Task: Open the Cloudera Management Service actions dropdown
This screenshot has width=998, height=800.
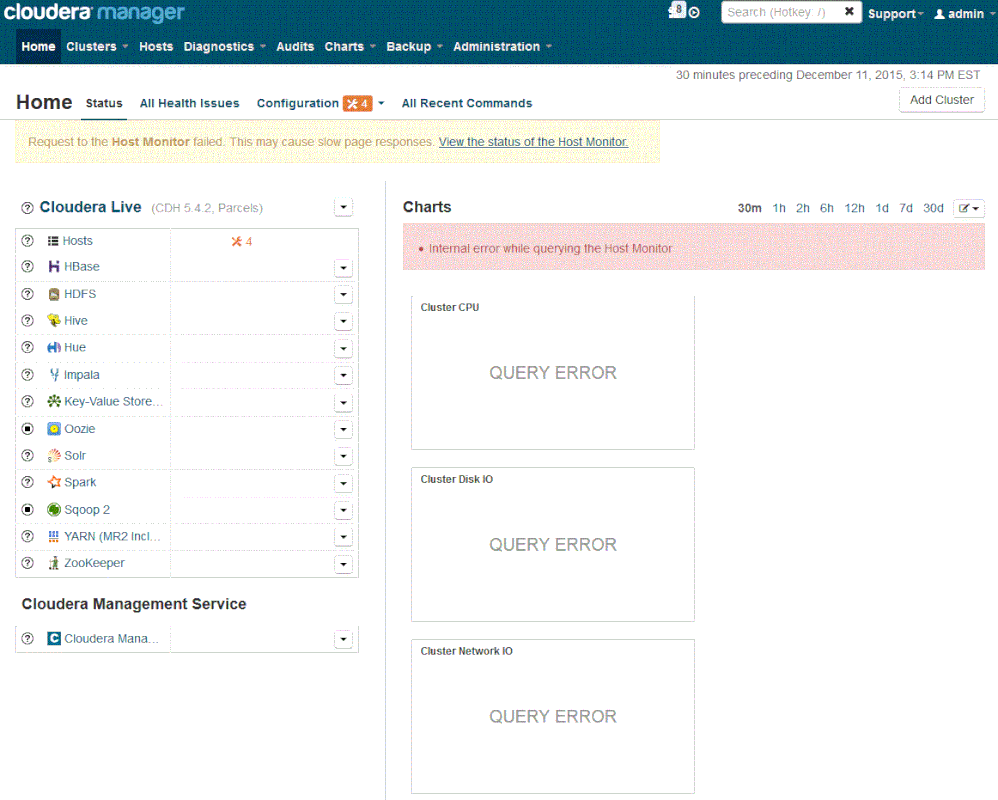Action: point(343,640)
